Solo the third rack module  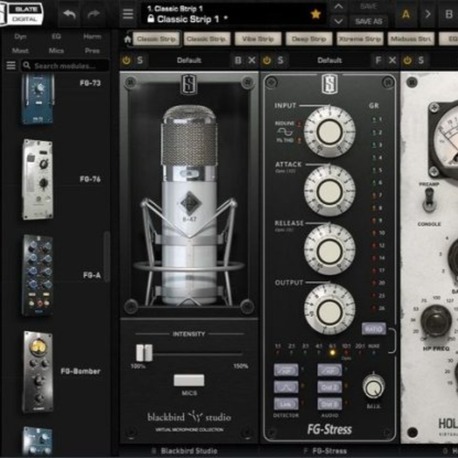421,60
